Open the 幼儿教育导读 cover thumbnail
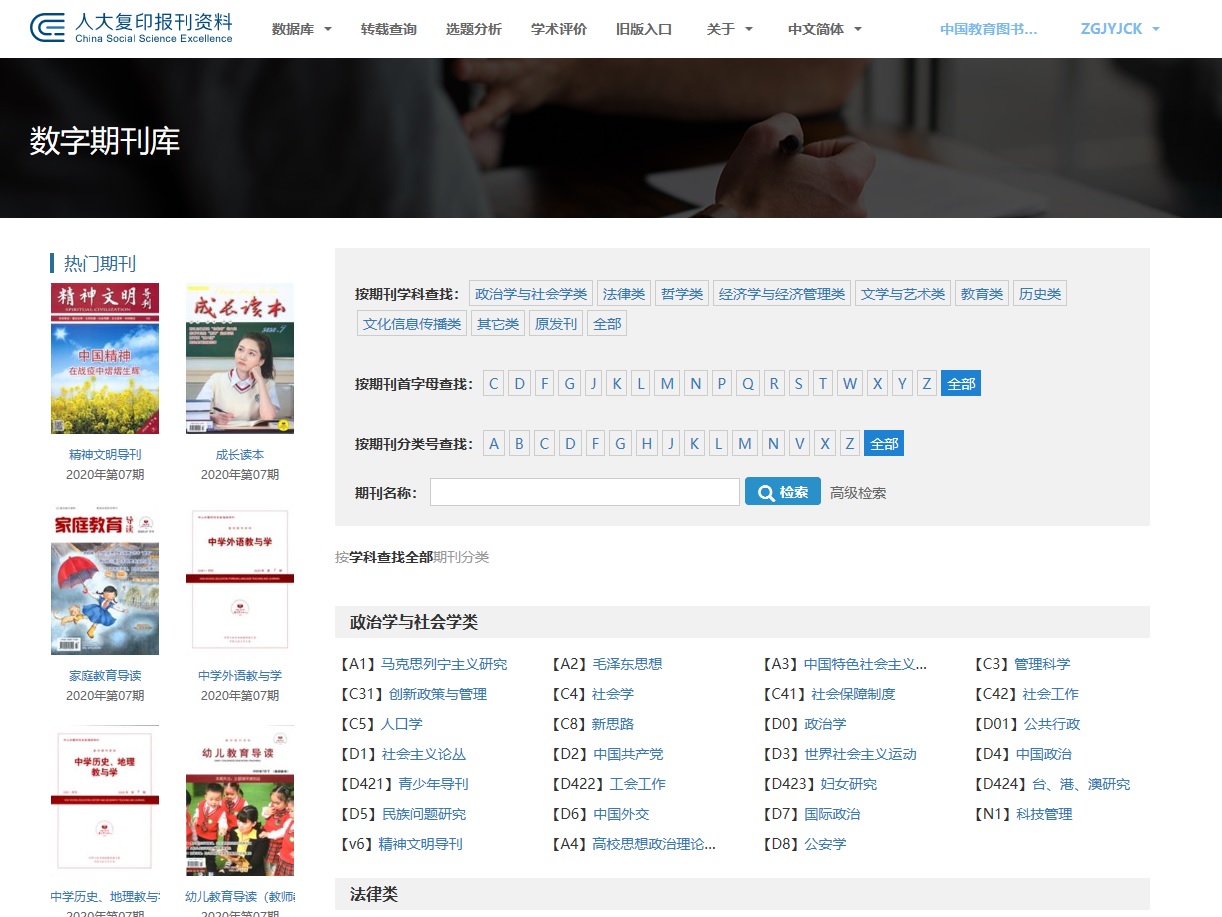Image resolution: width=1222 pixels, height=917 pixels. (240, 802)
